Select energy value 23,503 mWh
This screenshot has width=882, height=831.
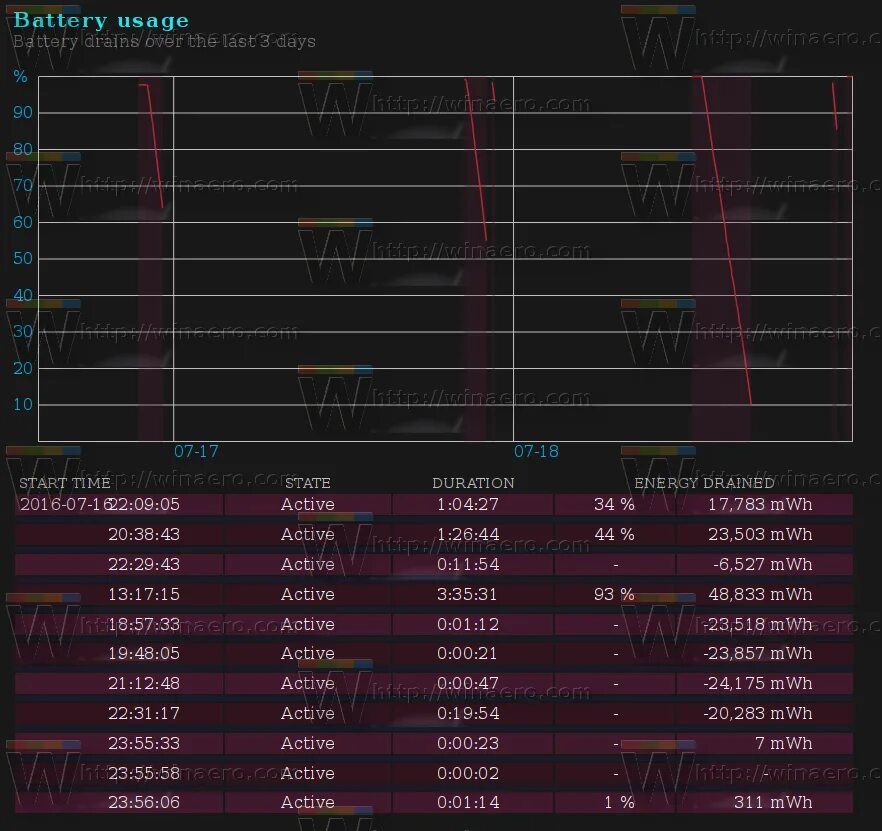(760, 534)
